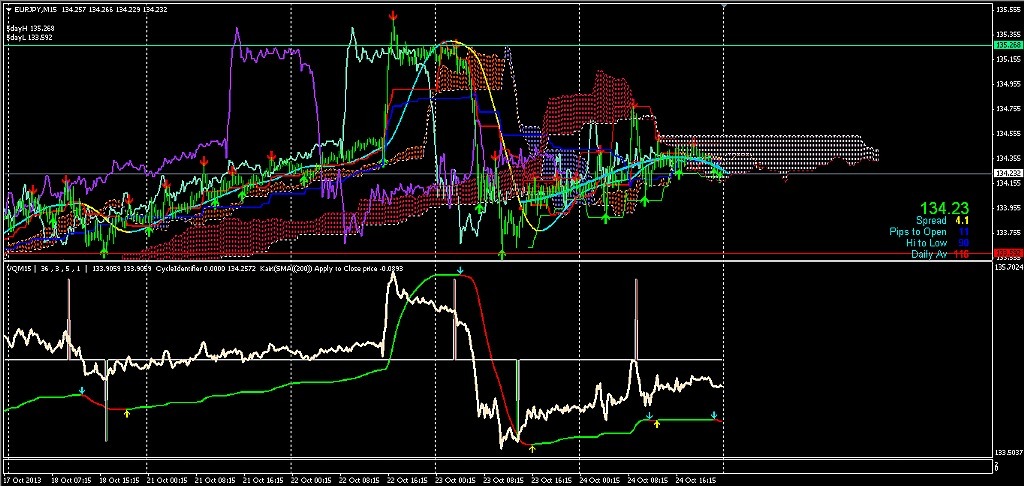Click the 22 Oct 16:15 time label

point(407,479)
